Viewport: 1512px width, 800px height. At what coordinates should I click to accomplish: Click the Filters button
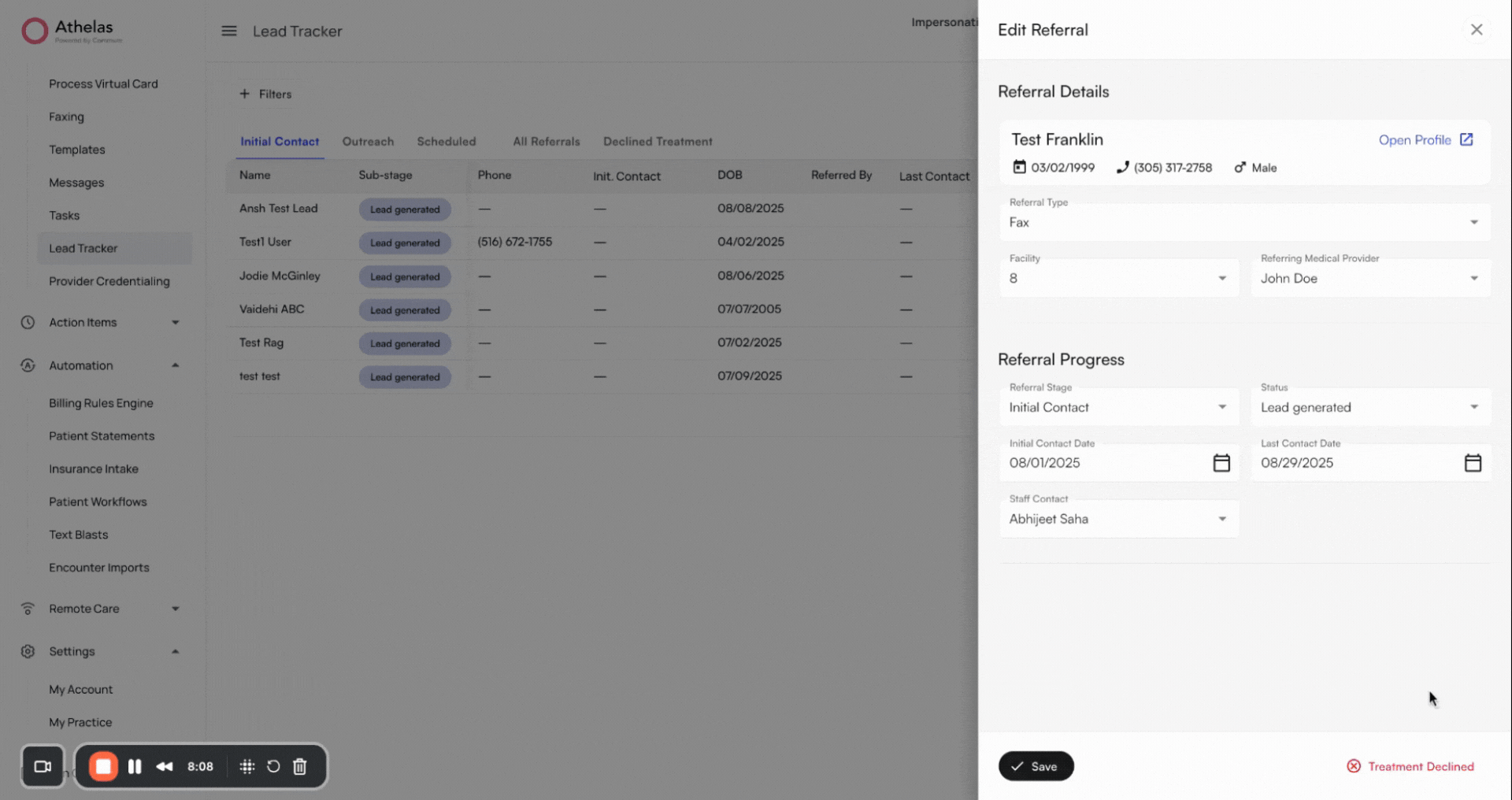tap(265, 94)
